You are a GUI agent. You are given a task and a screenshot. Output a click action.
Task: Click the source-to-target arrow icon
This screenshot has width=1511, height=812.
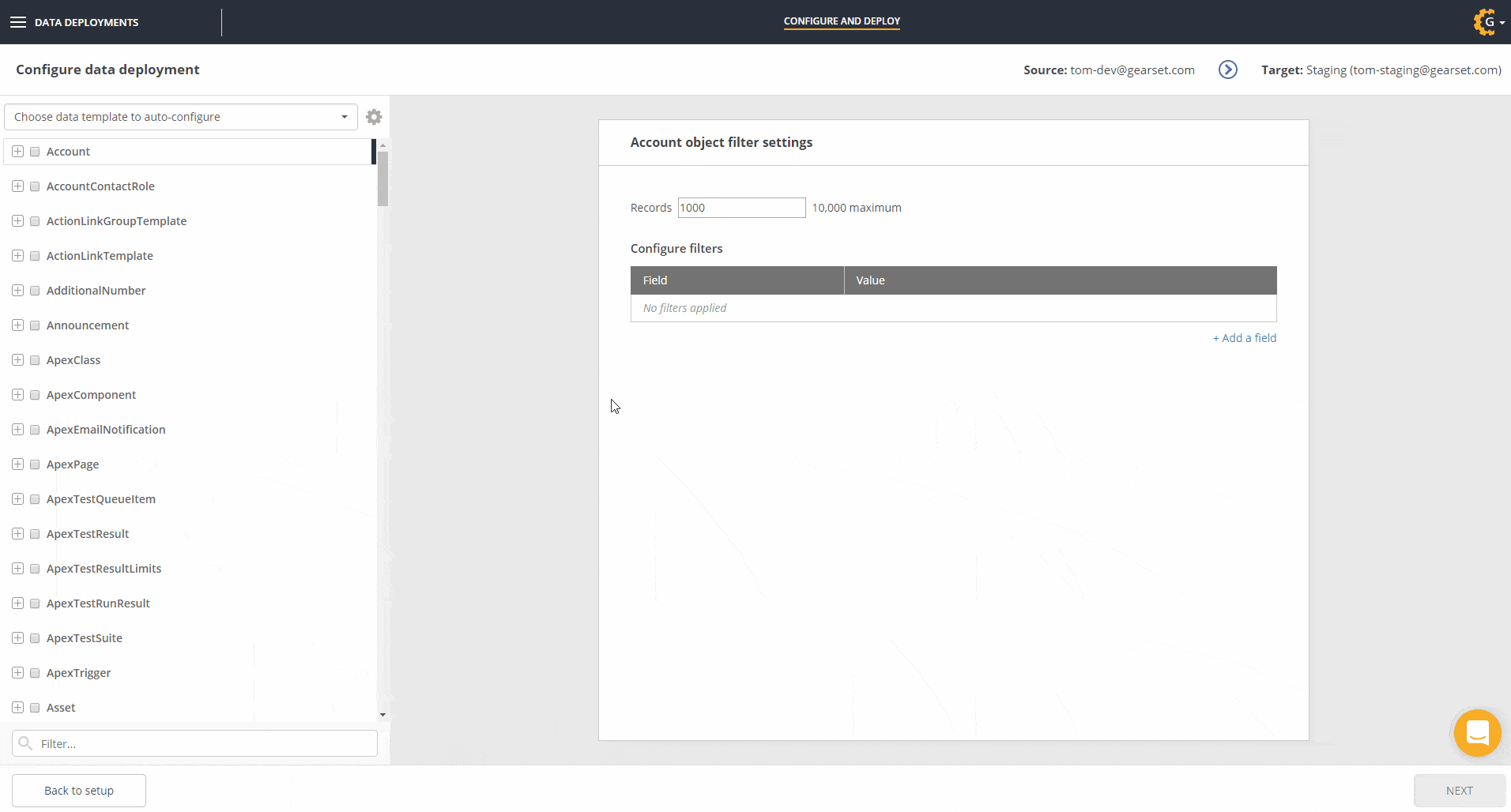point(1227,70)
